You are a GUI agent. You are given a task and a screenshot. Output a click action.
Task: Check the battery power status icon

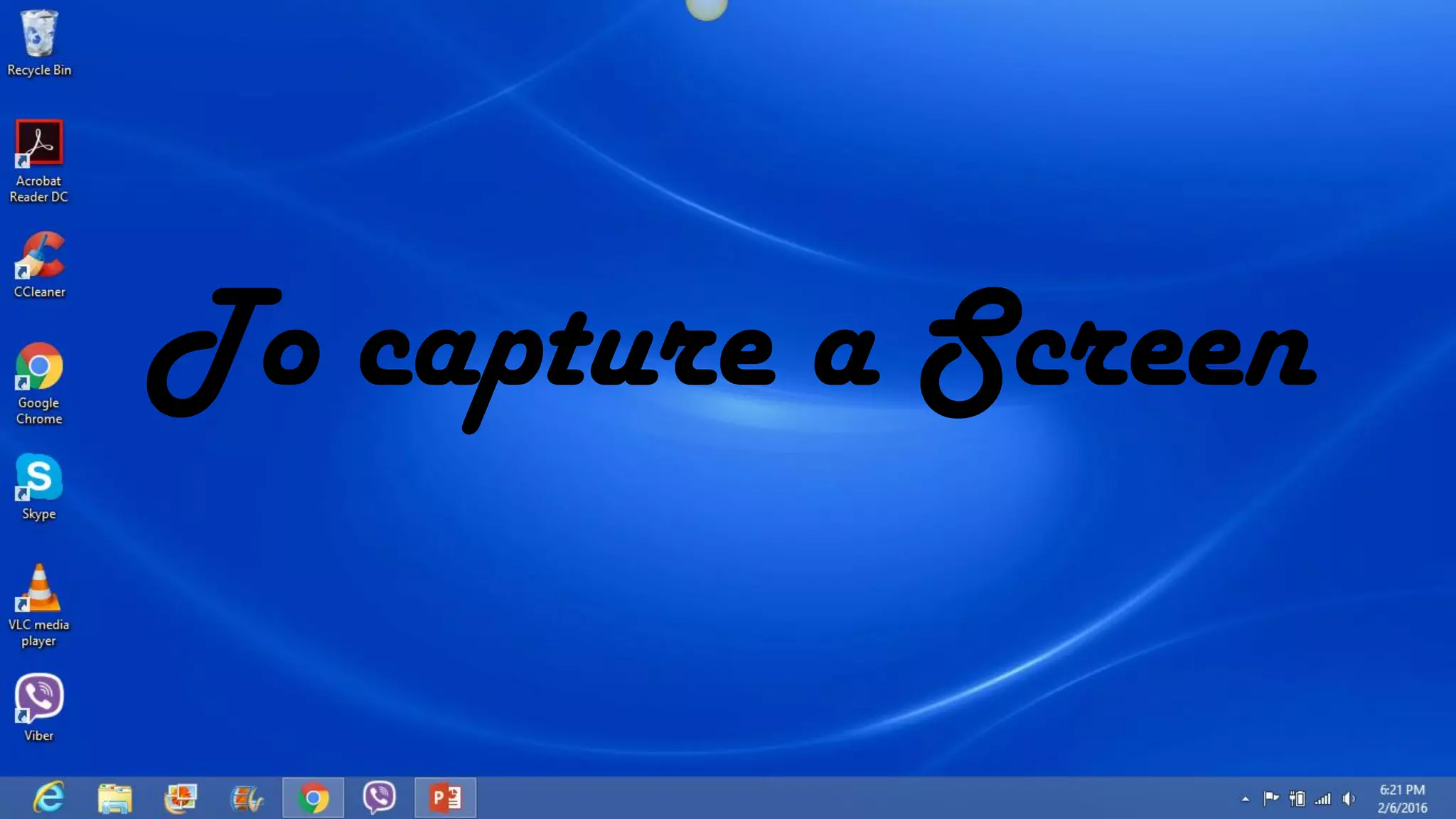click(x=1297, y=799)
